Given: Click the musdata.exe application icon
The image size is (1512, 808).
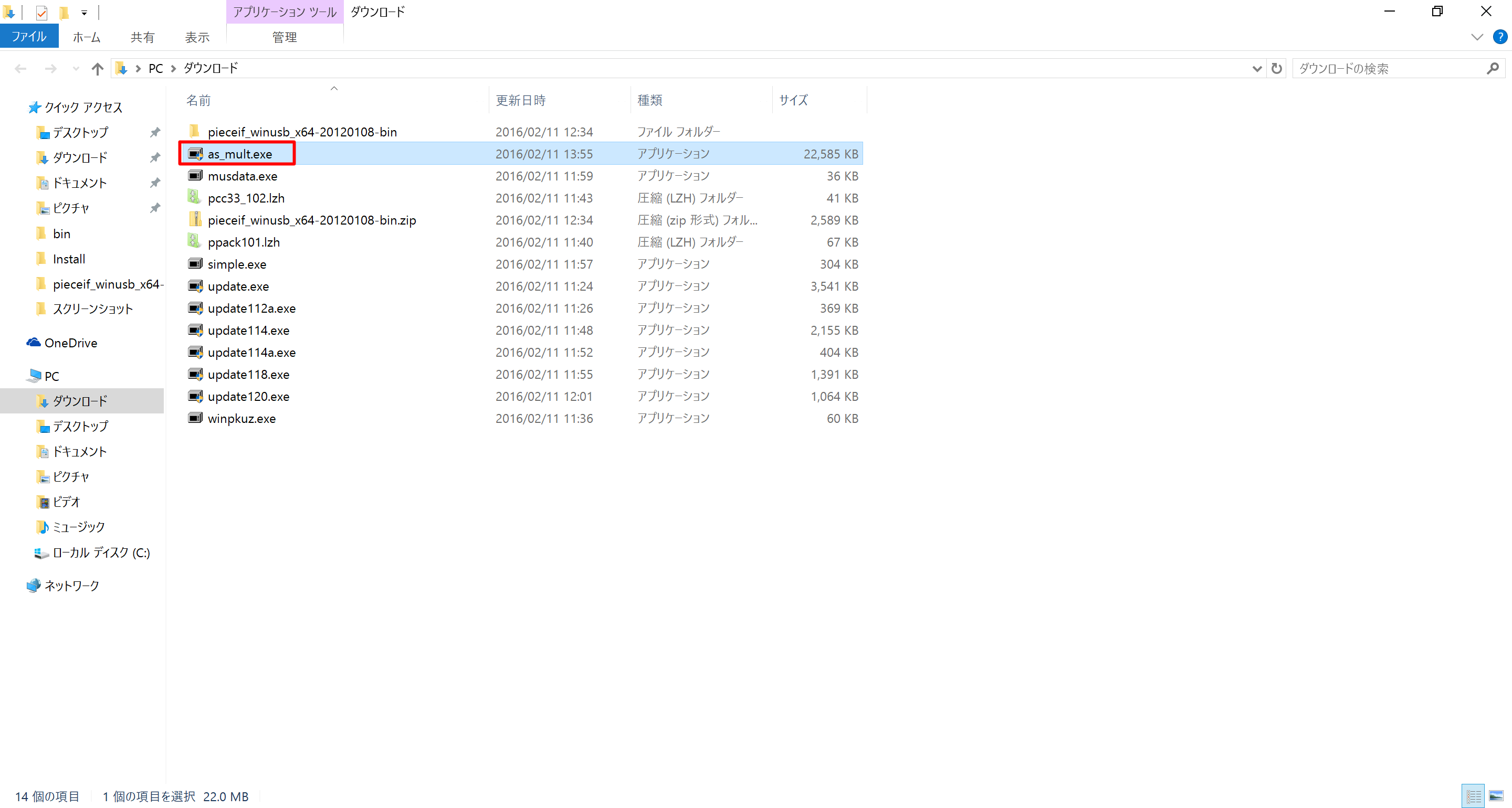Looking at the screenshot, I should coord(195,175).
